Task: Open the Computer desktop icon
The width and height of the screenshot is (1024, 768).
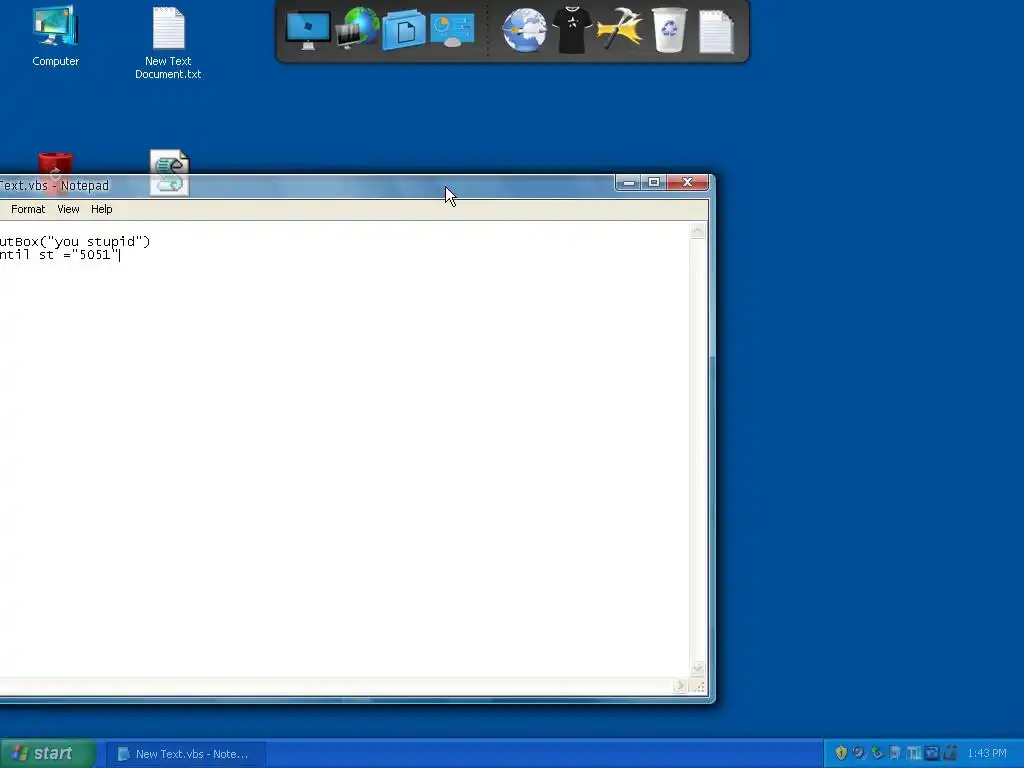Action: [56, 36]
